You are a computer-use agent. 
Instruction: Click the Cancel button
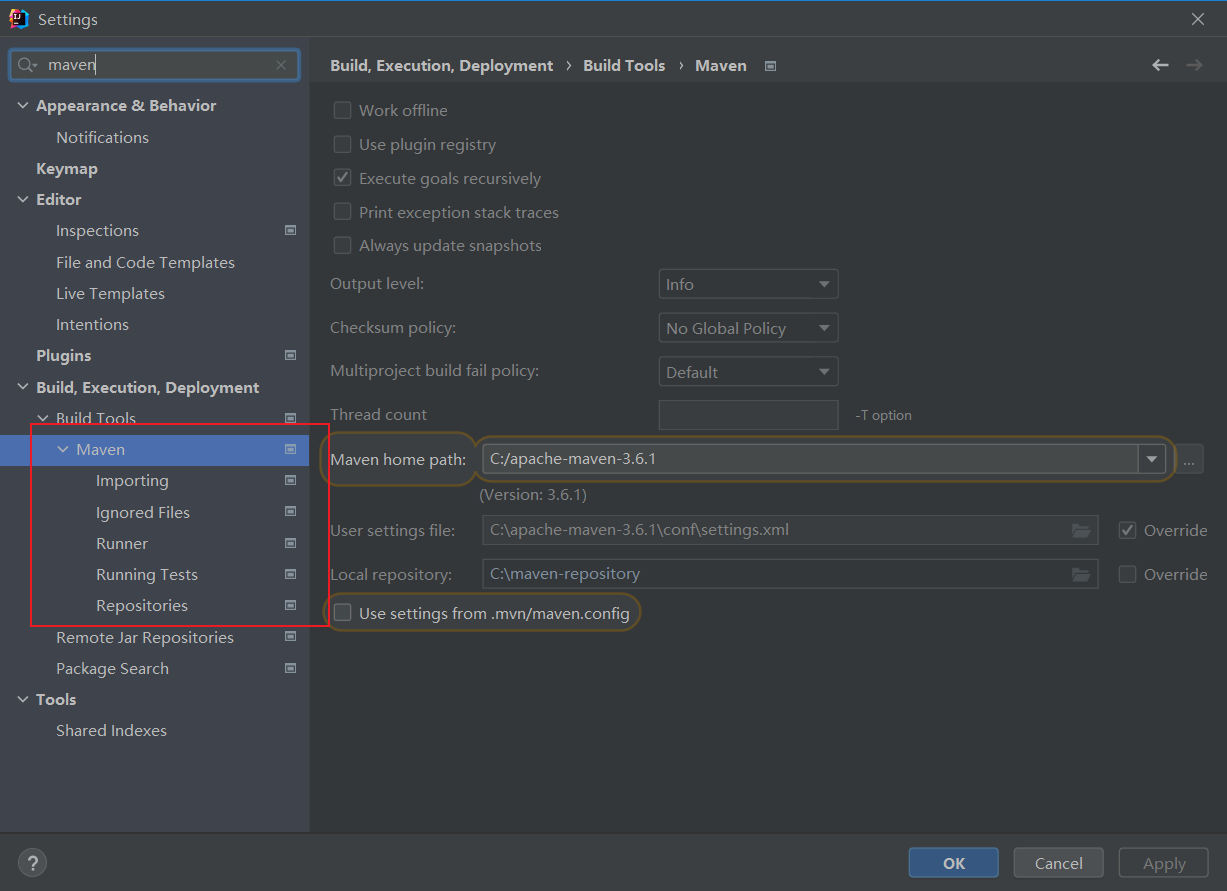click(x=1059, y=863)
